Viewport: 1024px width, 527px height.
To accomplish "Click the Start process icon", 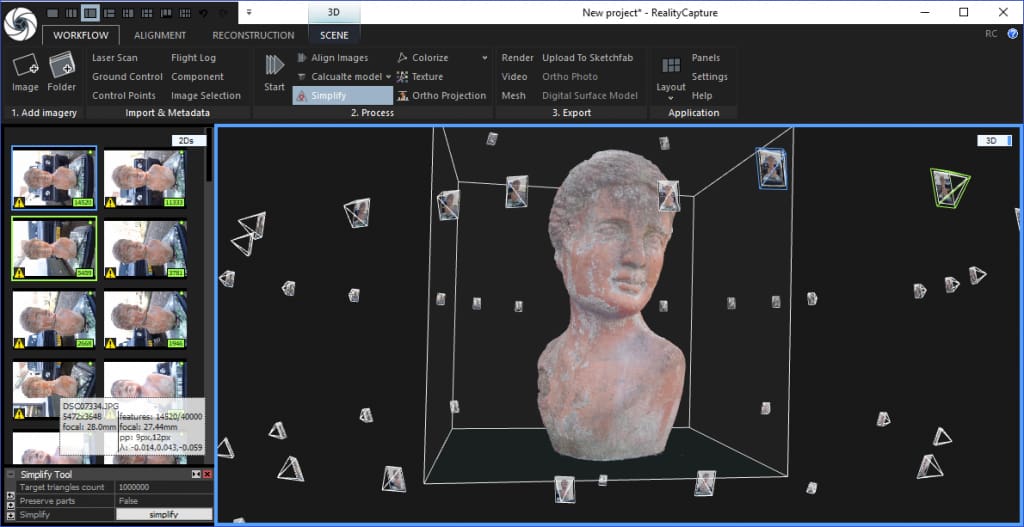I will [274, 65].
